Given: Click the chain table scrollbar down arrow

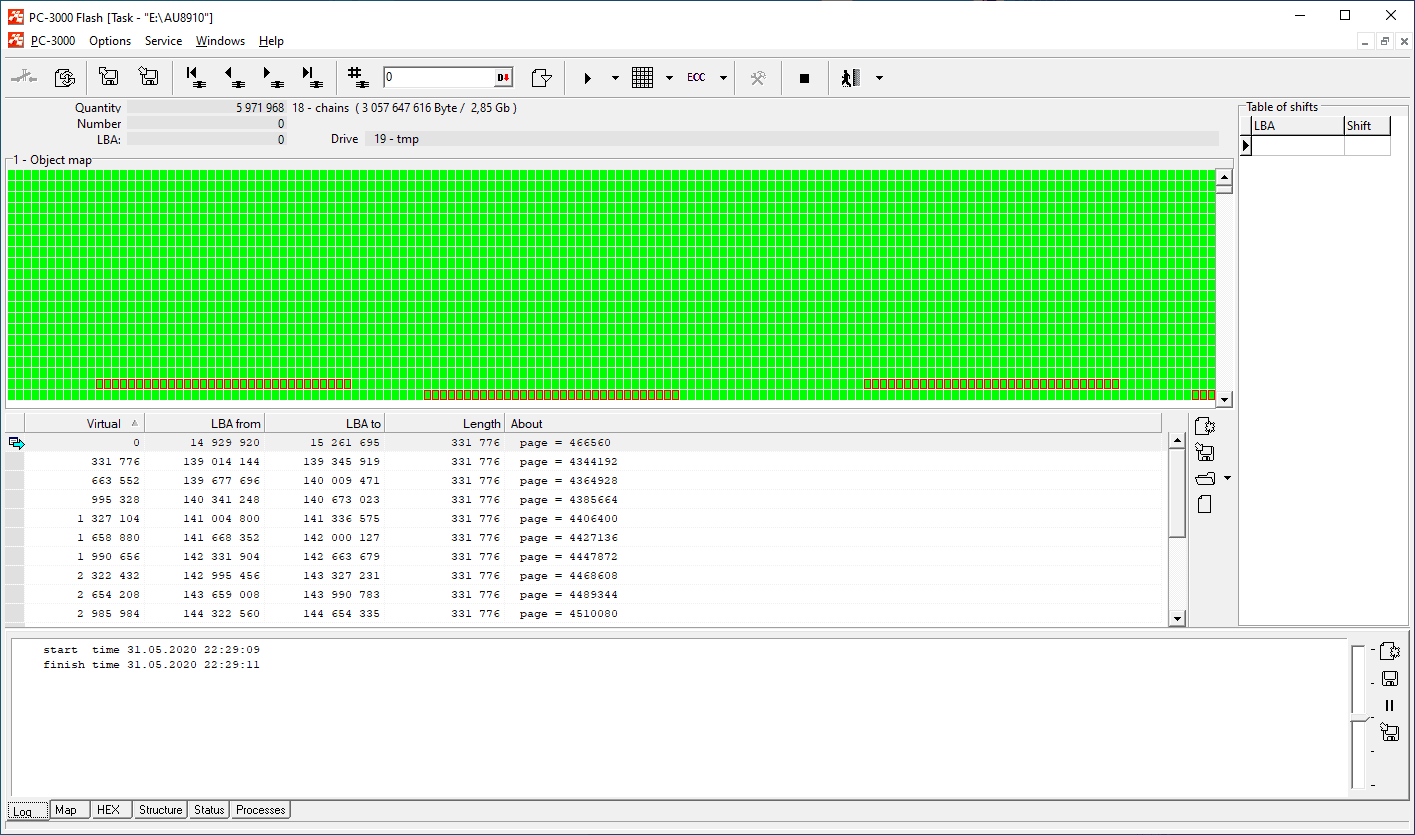Looking at the screenshot, I should coord(1177,618).
